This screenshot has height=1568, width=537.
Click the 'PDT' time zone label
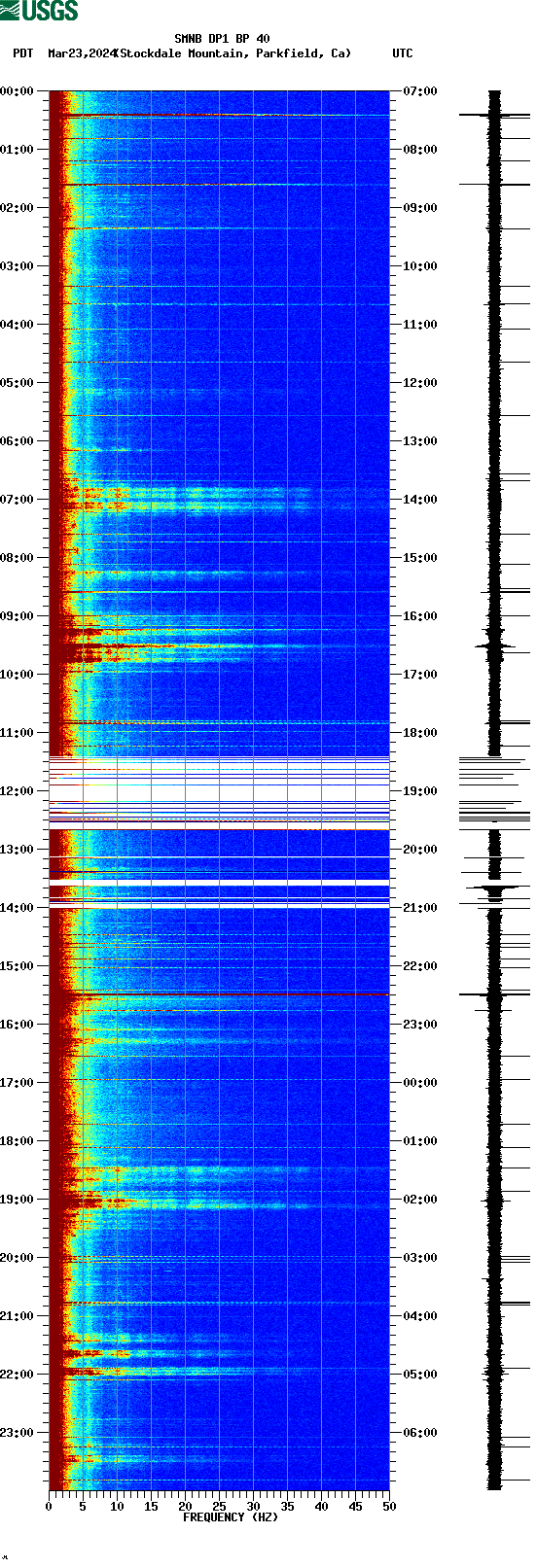click(23, 54)
